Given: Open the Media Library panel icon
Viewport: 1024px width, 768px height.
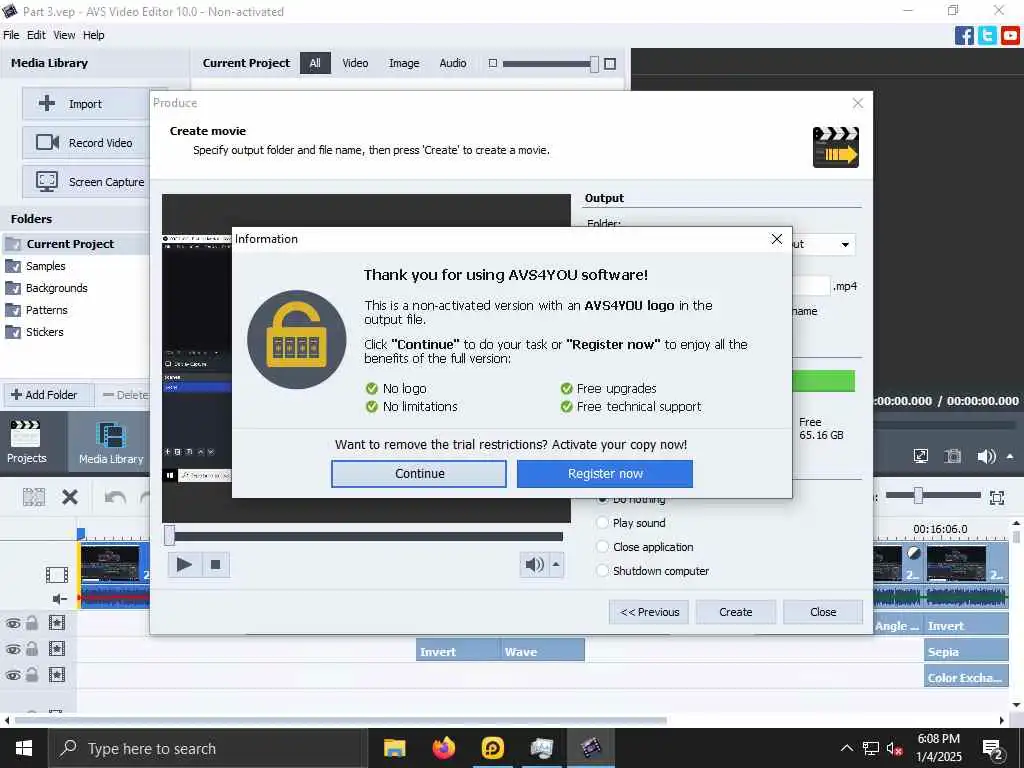Looking at the screenshot, I should [x=110, y=442].
